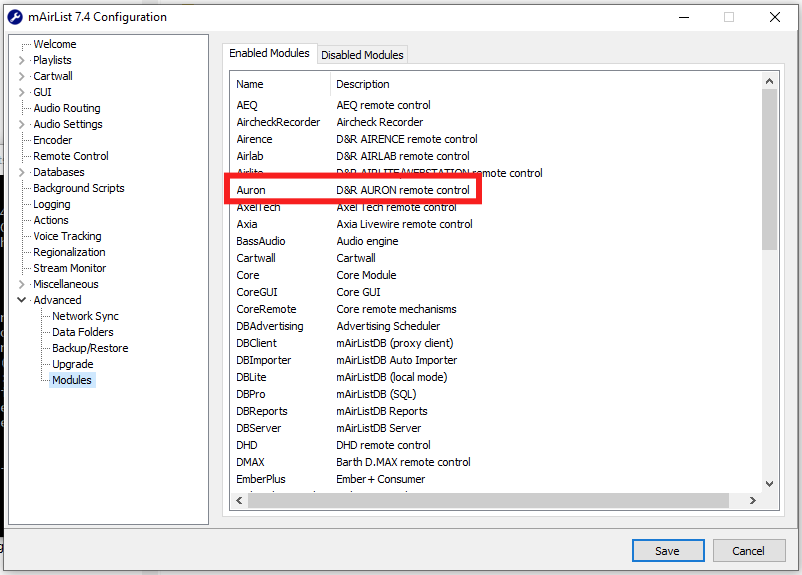Viewport: 802px width, 575px height.
Task: Open the Welcome page in tree
Action: pyautogui.click(x=55, y=44)
